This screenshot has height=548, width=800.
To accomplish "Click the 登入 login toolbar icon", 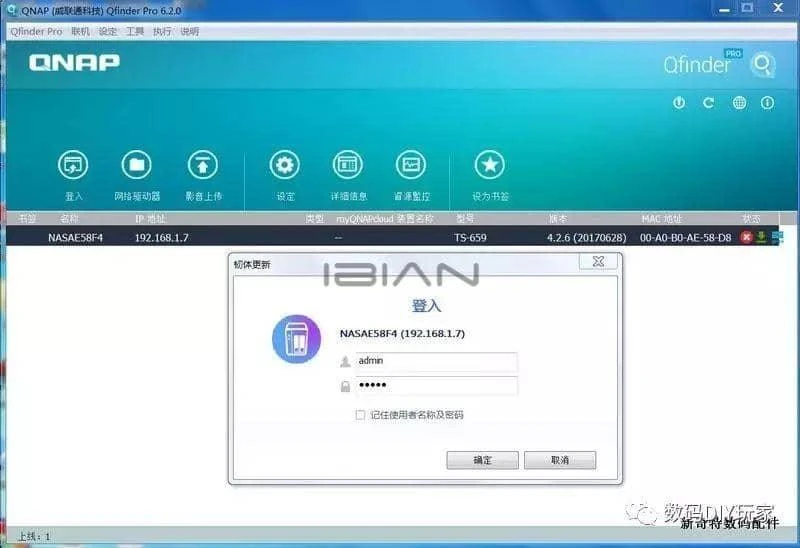I will 73,165.
